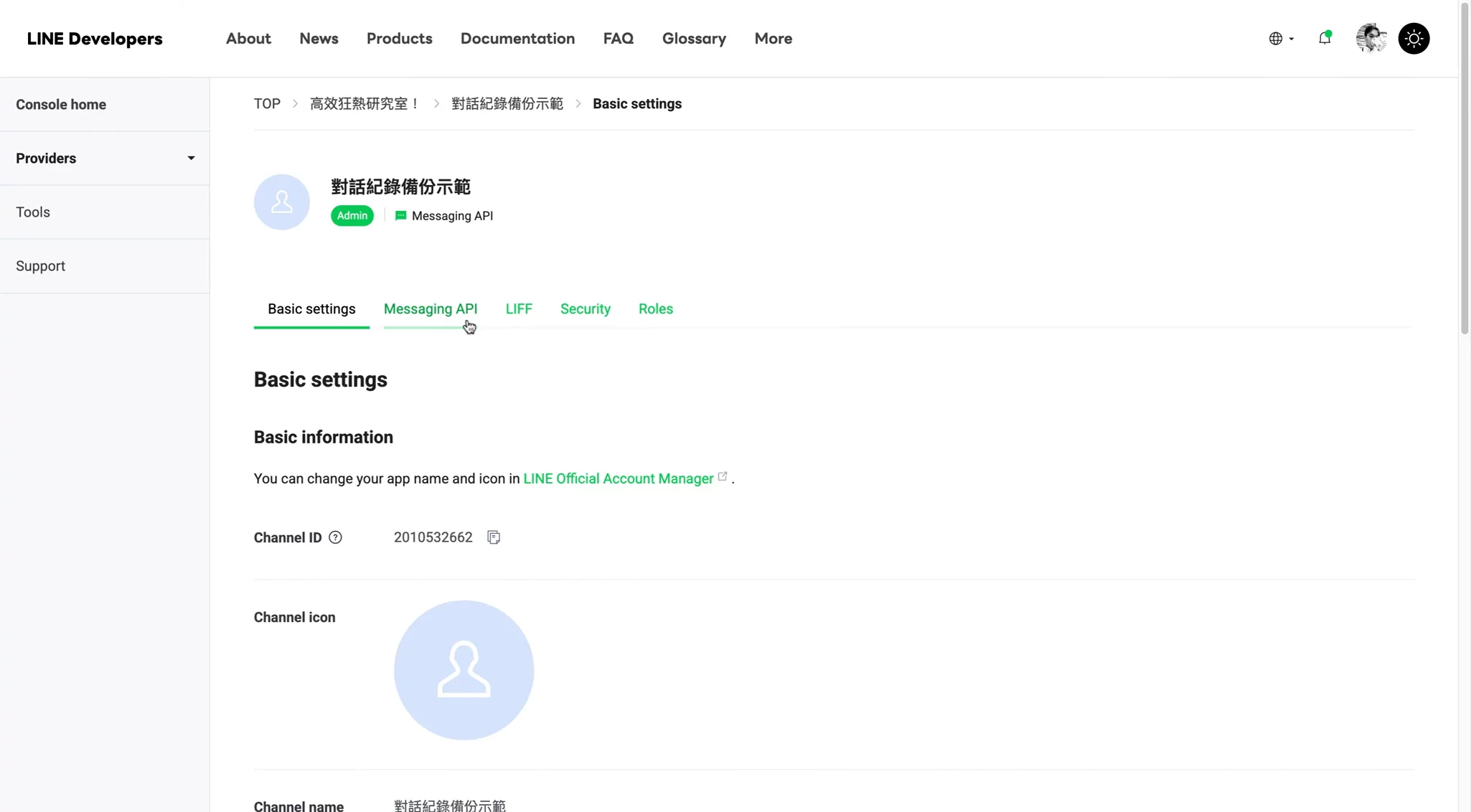
Task: Open Support in the sidebar
Action: click(105, 266)
